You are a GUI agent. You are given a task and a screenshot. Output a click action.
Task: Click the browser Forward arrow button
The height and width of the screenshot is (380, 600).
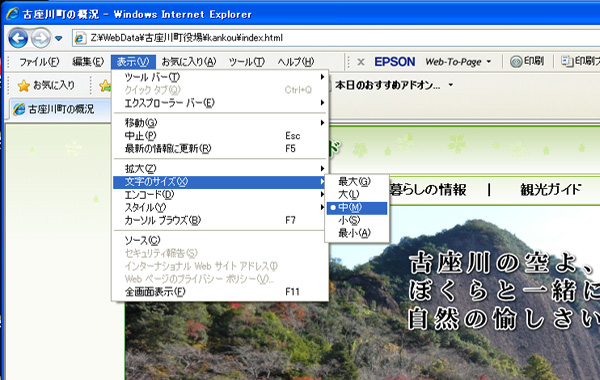pyautogui.click(x=41, y=38)
